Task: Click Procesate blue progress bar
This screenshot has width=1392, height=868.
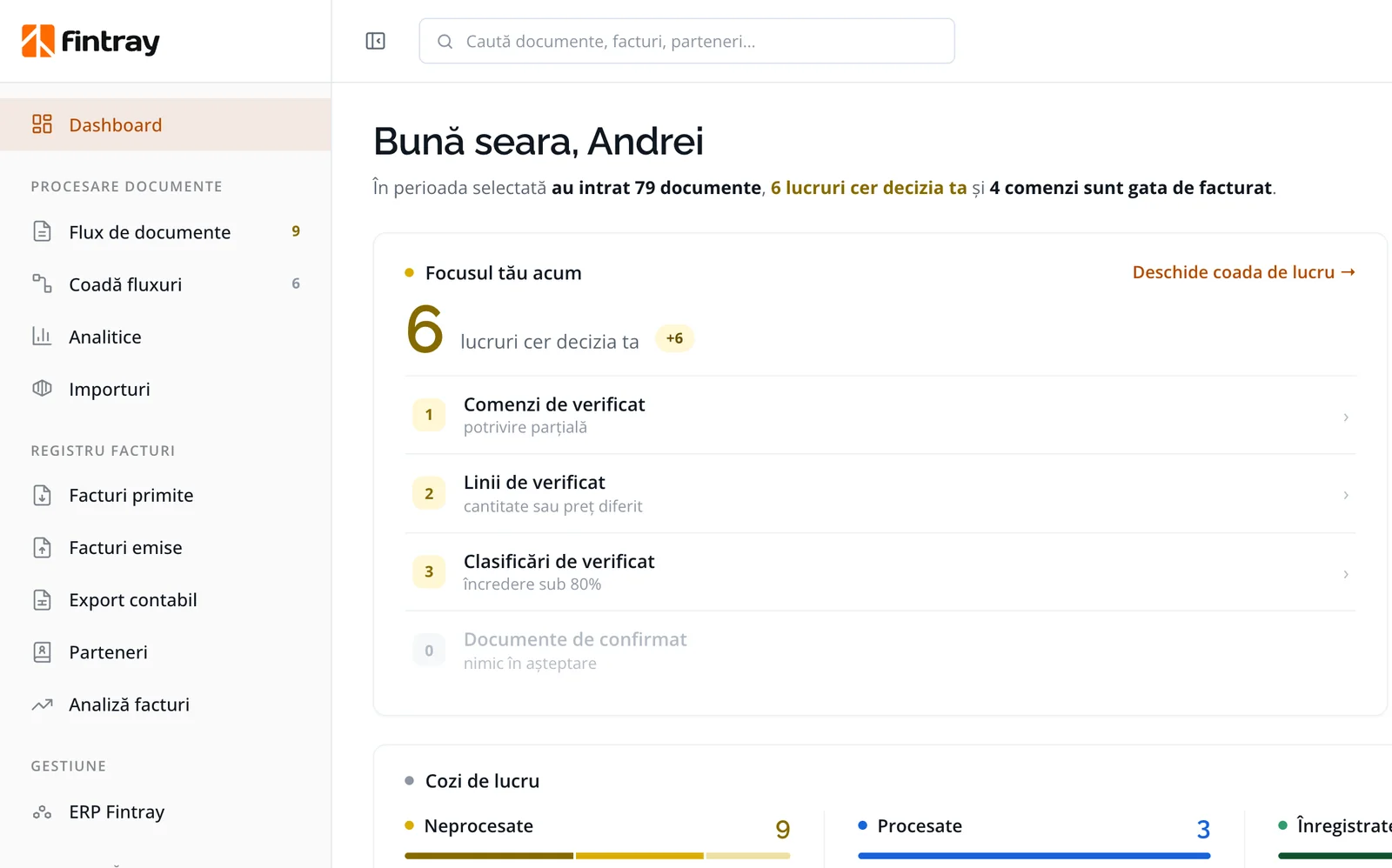Action: (1034, 856)
